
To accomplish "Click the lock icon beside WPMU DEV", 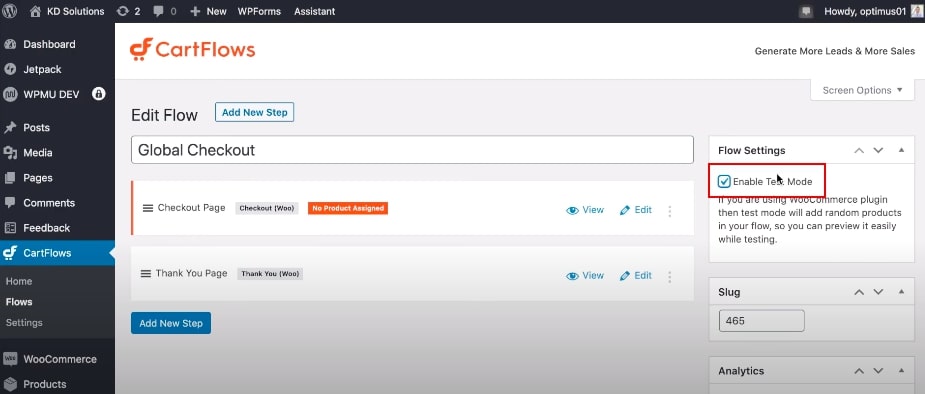I will pos(99,94).
